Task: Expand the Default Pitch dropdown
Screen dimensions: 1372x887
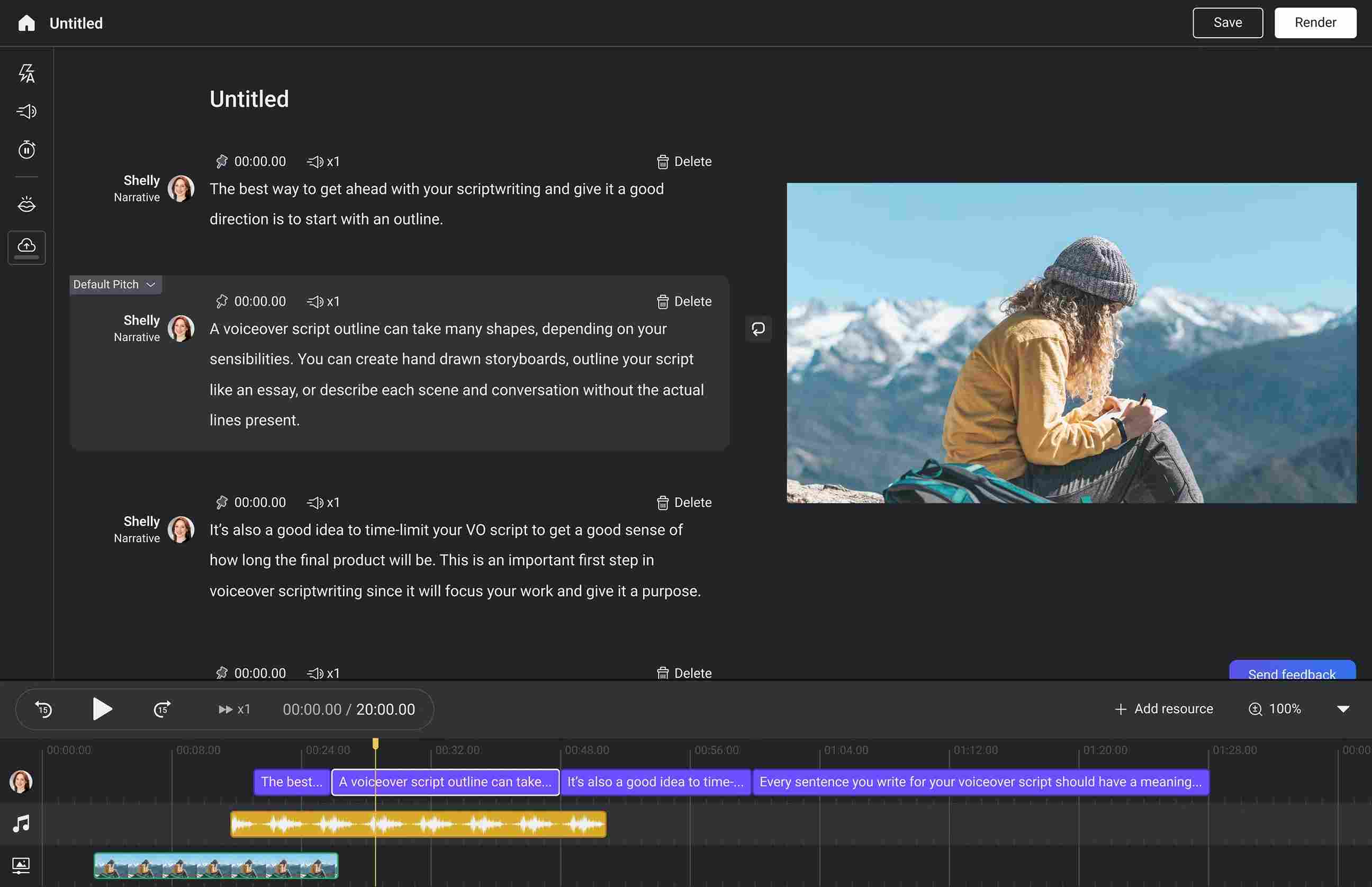Action: (x=114, y=284)
